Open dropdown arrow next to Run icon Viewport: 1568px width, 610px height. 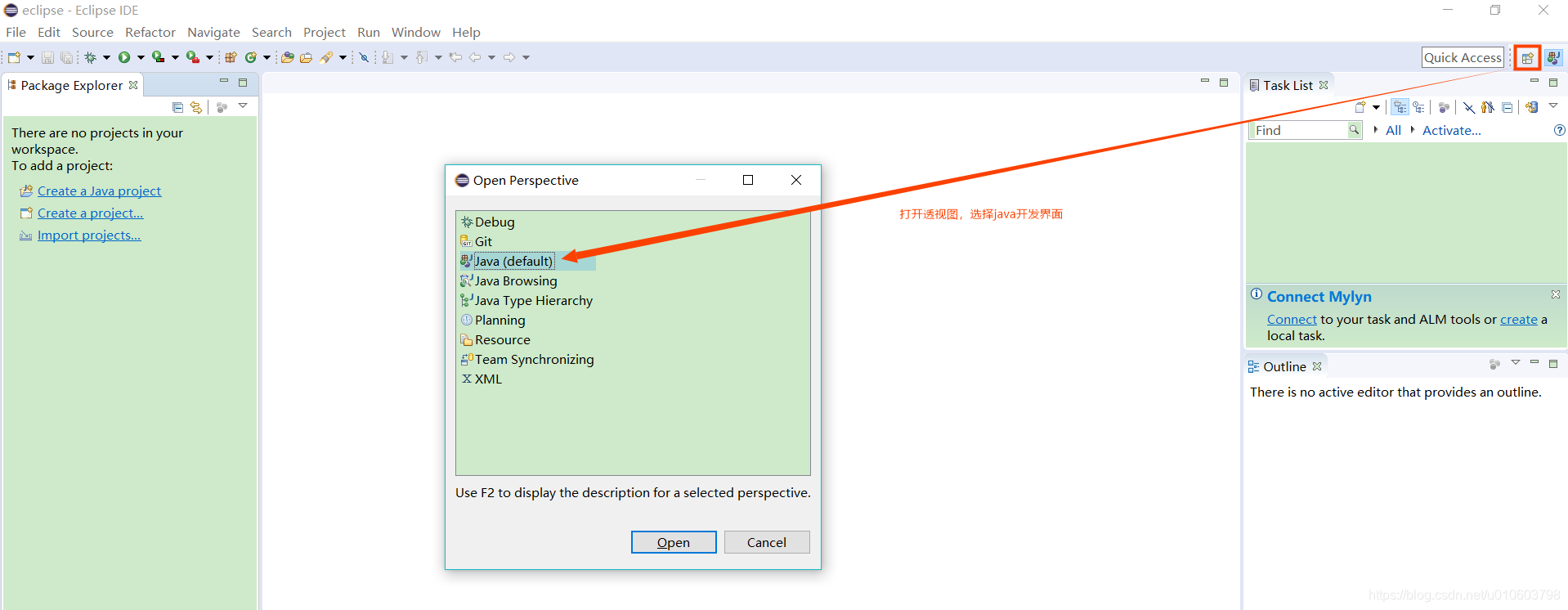coord(141,57)
